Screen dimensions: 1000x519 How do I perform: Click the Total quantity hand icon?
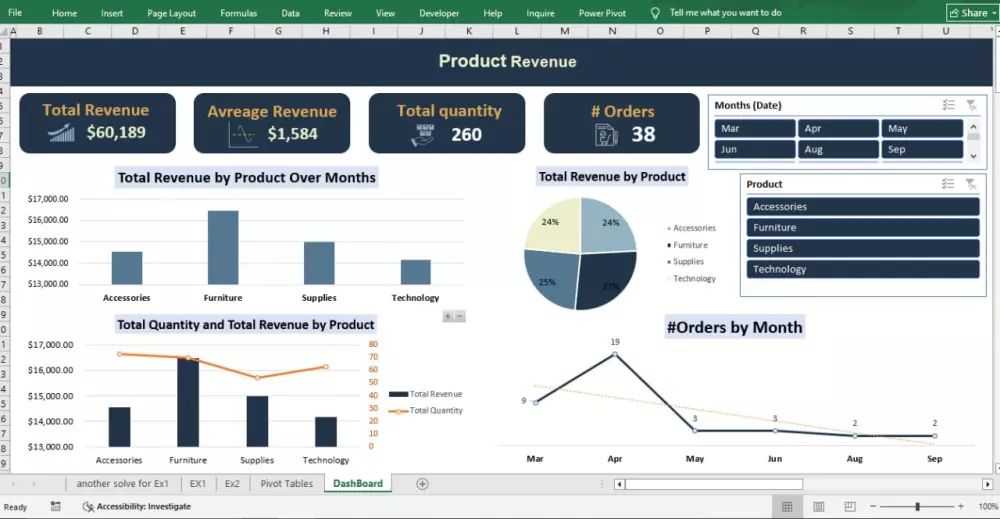pos(423,135)
